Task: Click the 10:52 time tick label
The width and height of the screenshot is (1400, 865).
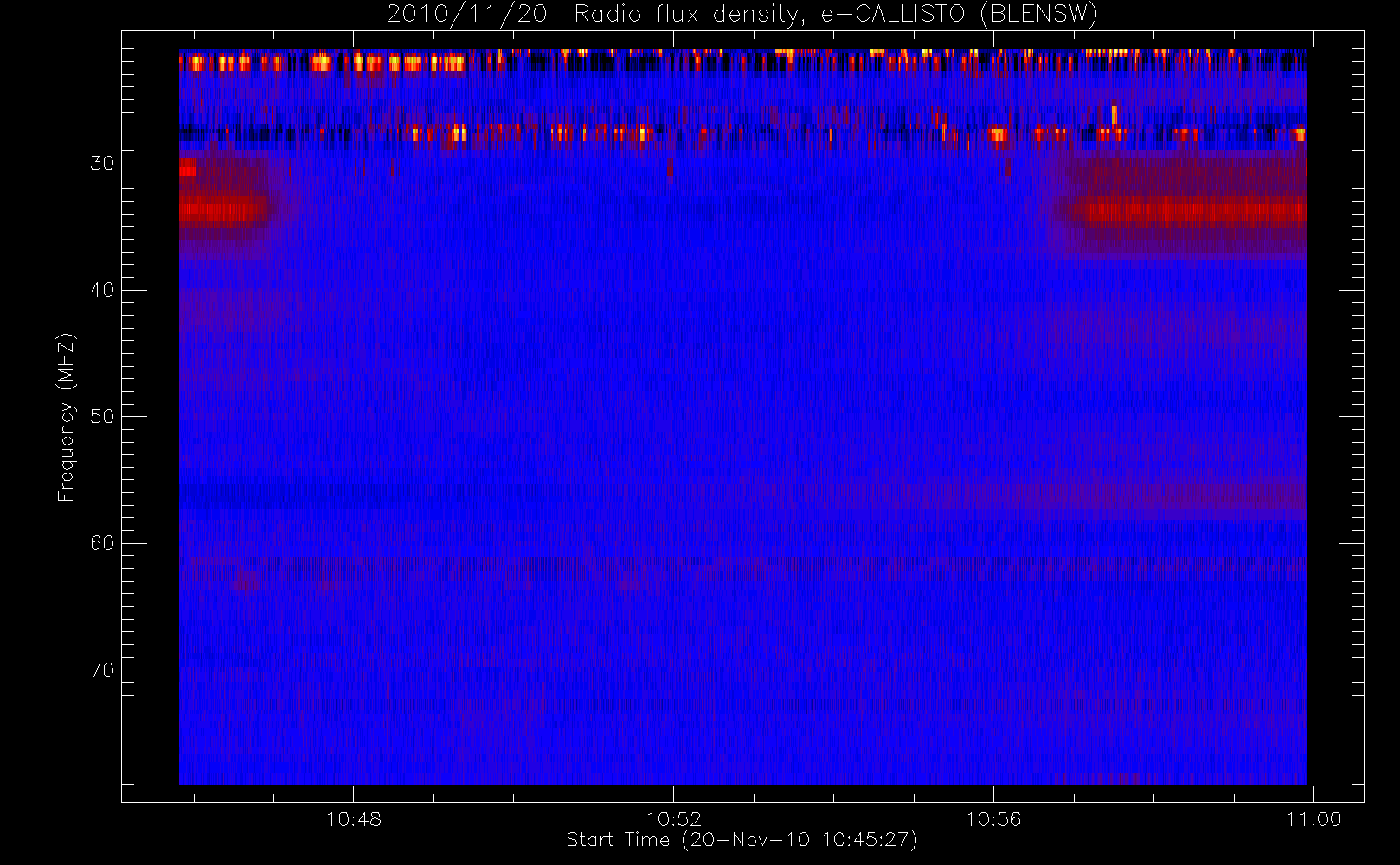Action: (x=674, y=819)
